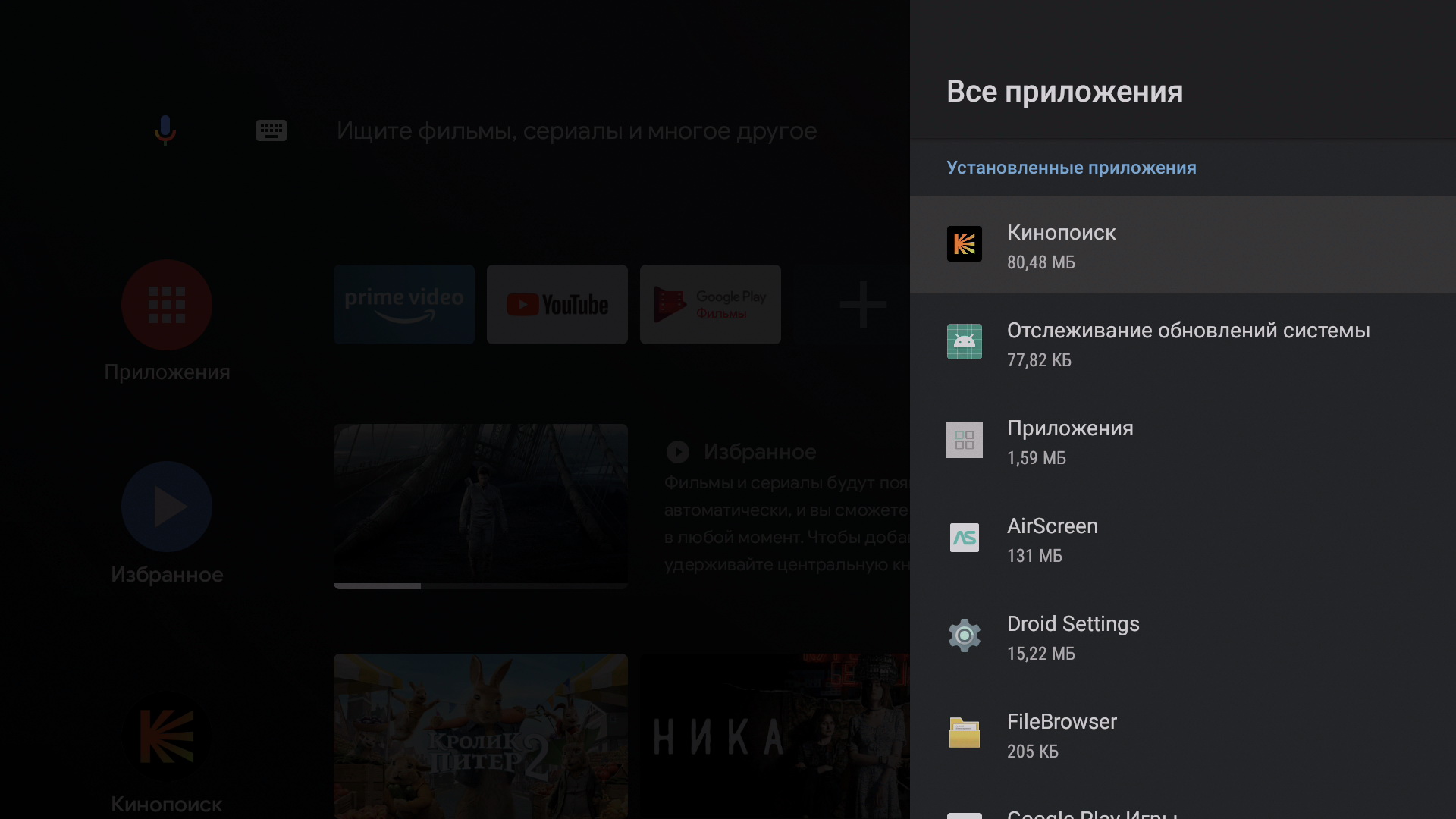Image resolution: width=1456 pixels, height=819 pixels.
Task: Click the Kinopoisk app icon in list
Action: (964, 244)
